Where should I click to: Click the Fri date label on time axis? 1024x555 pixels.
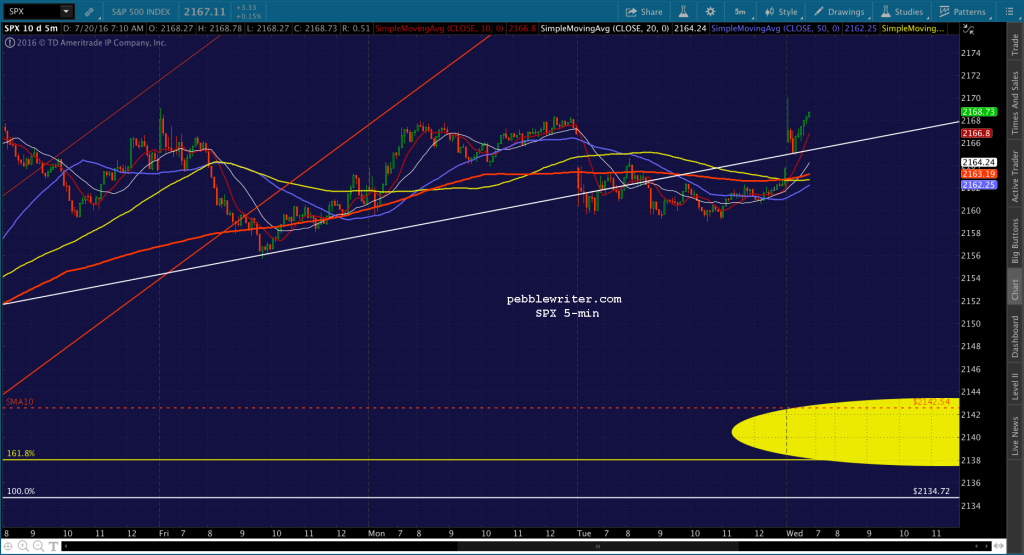coord(164,533)
